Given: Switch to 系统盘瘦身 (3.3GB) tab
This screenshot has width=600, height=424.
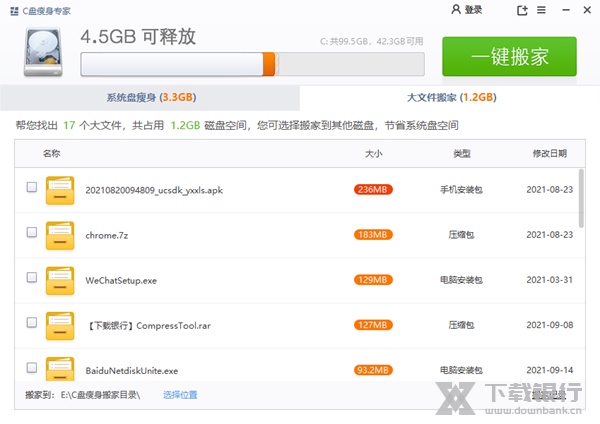Looking at the screenshot, I should click(150, 98).
